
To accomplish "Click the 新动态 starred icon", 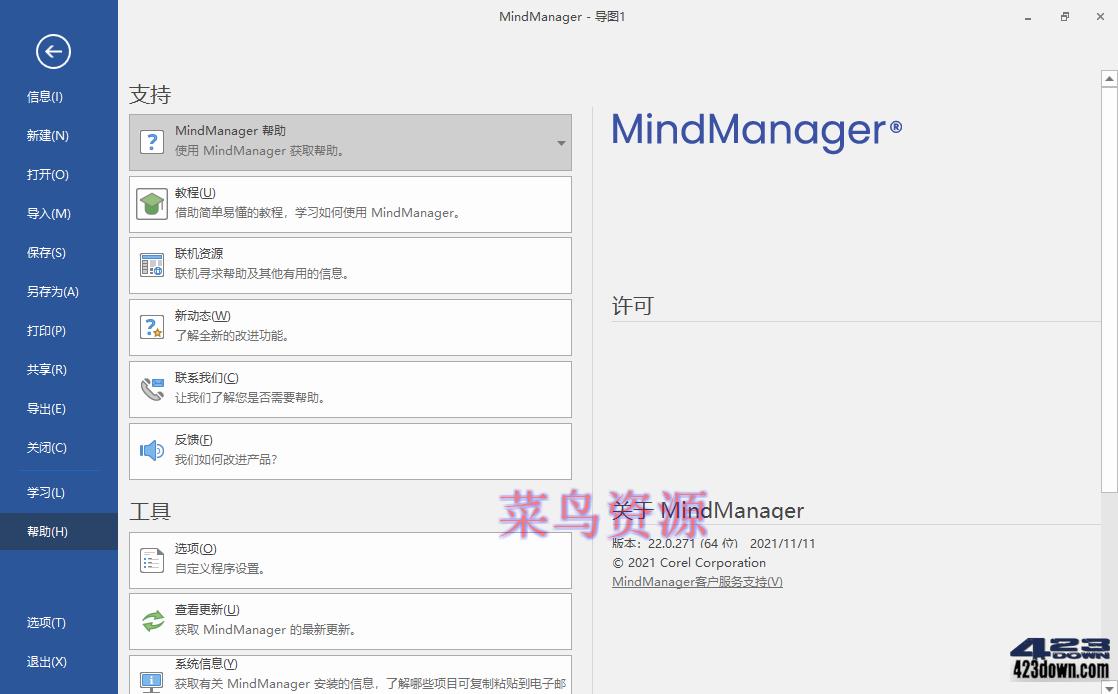I will 151,327.
